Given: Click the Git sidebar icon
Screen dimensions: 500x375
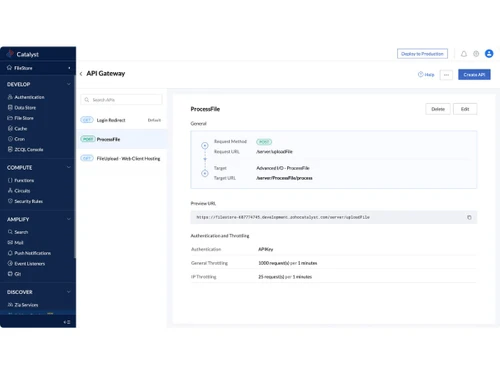Looking at the screenshot, I should 10,274.
